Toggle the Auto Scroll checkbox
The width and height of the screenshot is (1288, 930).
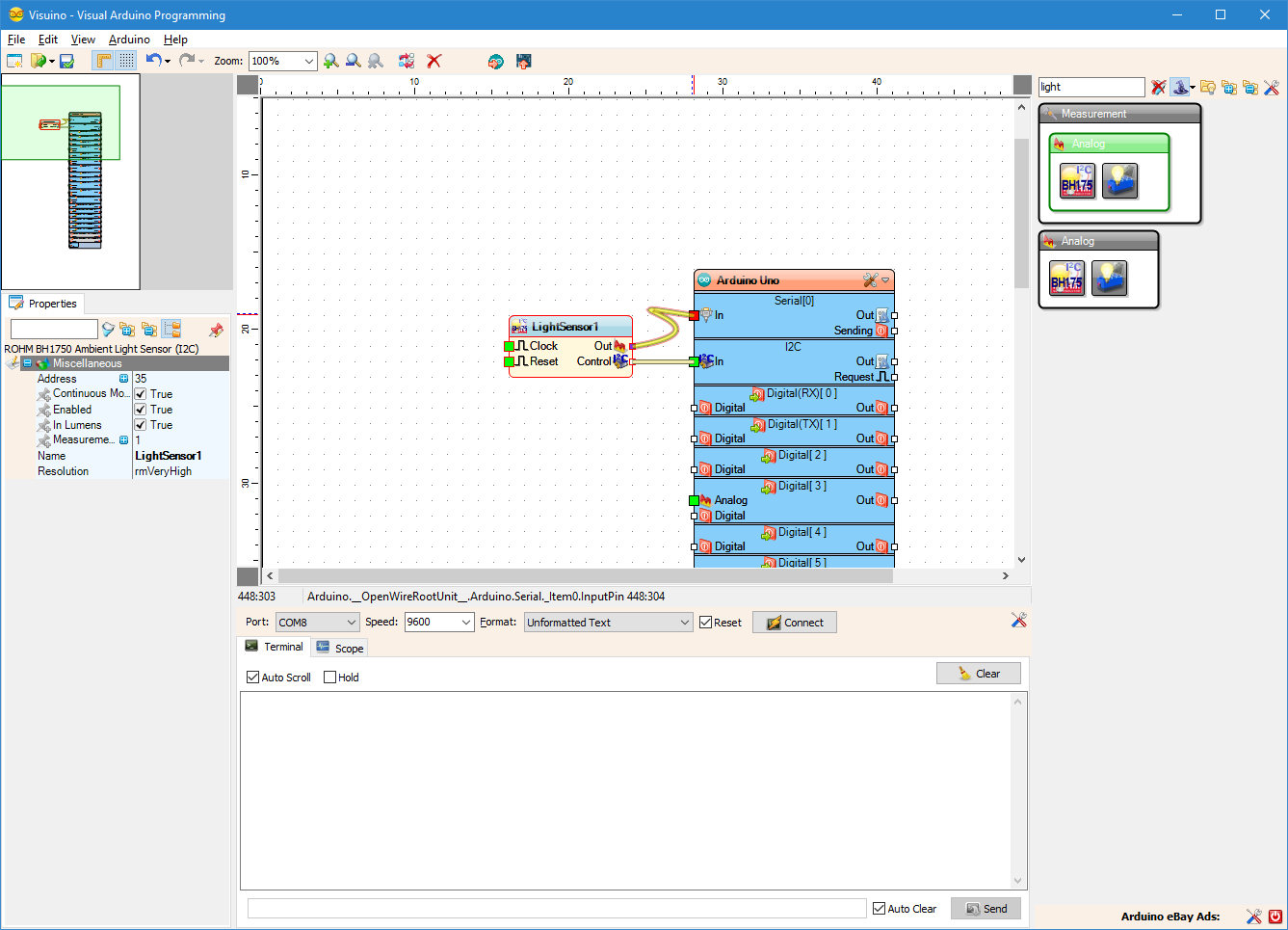click(252, 678)
